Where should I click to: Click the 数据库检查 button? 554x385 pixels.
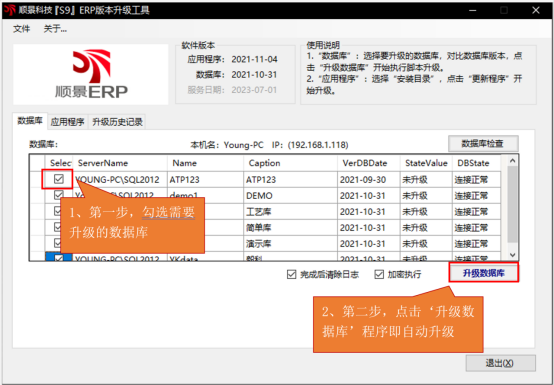(483, 144)
